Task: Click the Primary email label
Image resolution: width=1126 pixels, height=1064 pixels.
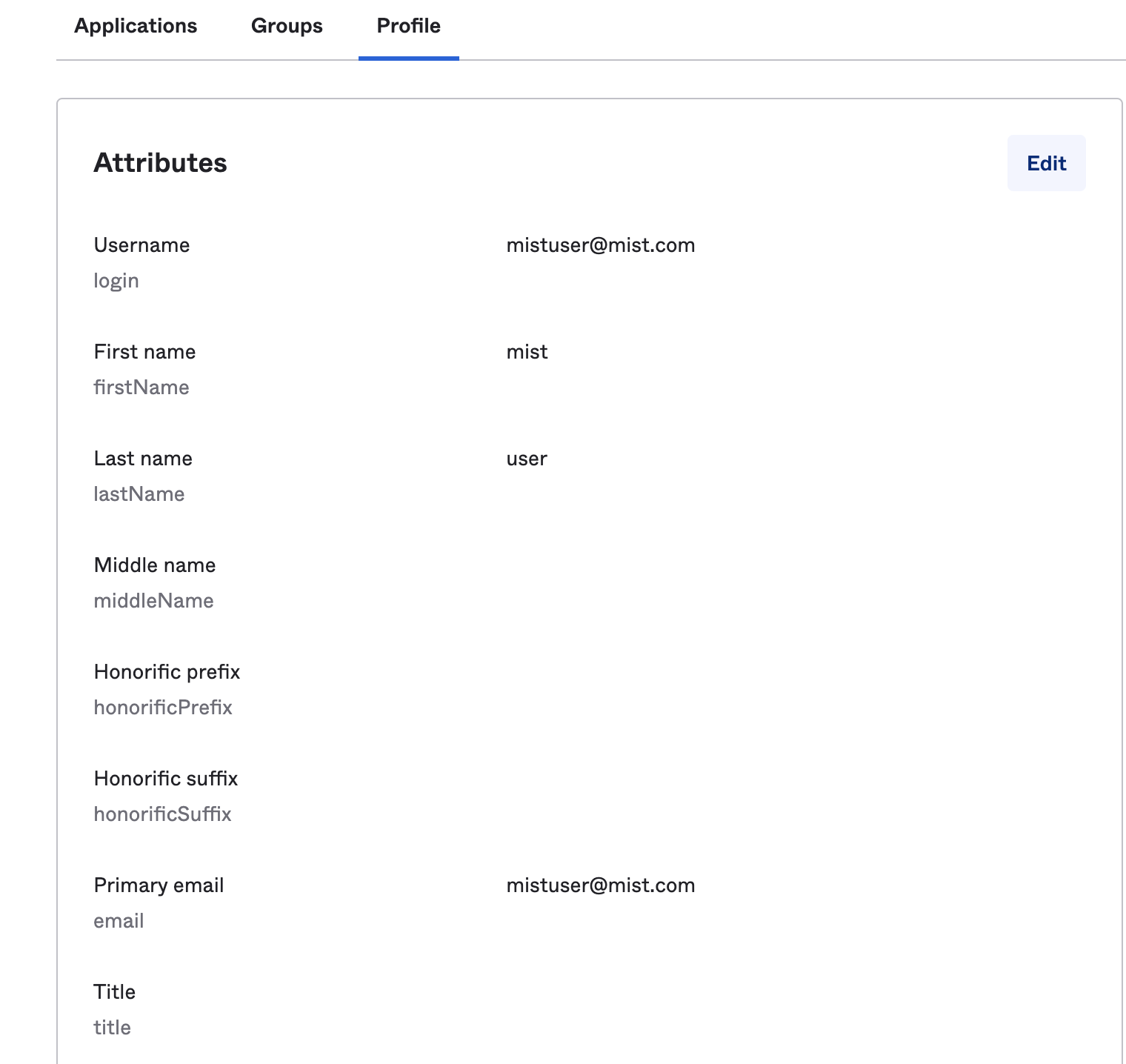Action: click(159, 885)
